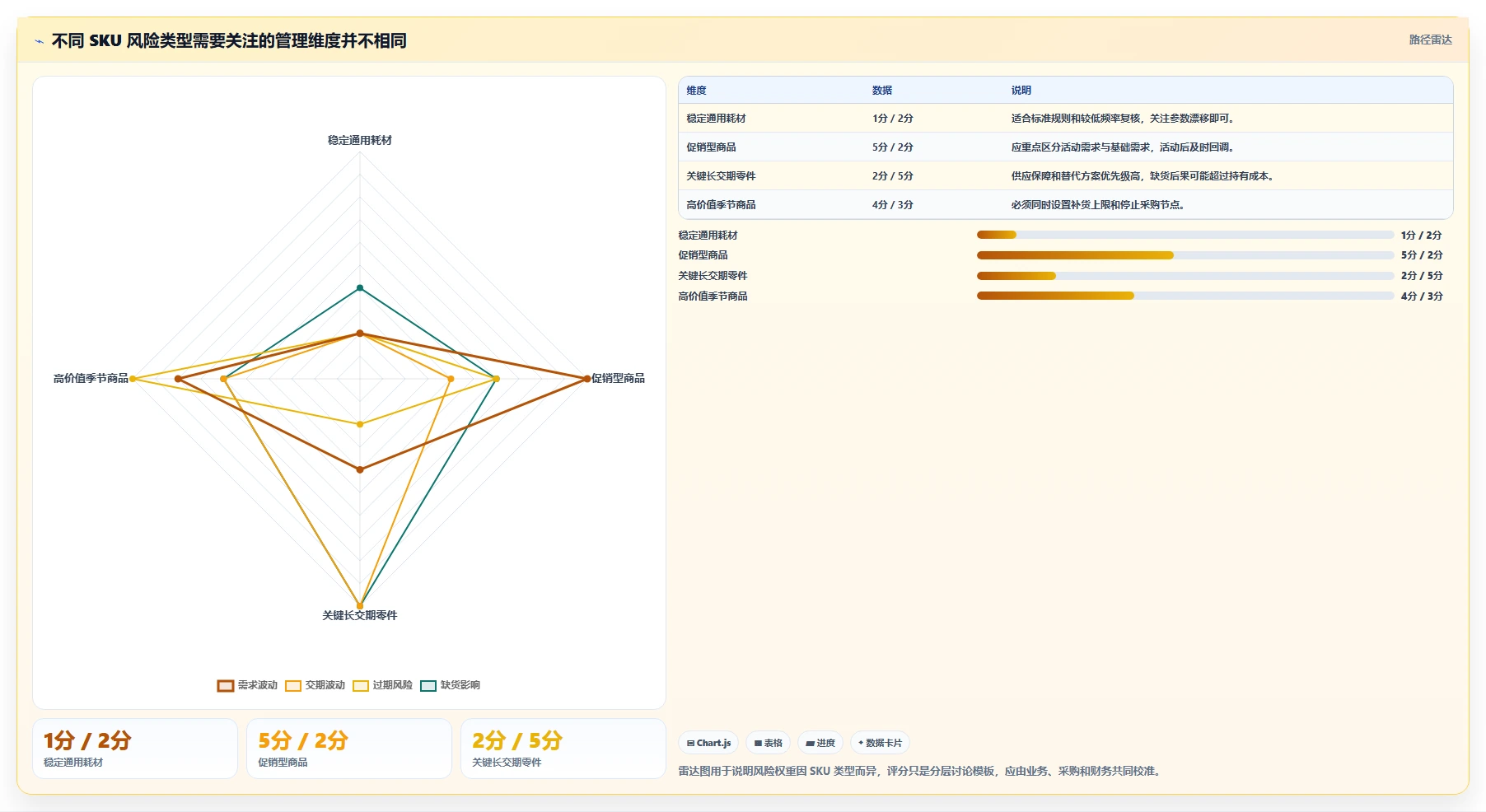Image resolution: width=1486 pixels, height=812 pixels.
Task: Click the 表格 tag chip
Action: 768,743
